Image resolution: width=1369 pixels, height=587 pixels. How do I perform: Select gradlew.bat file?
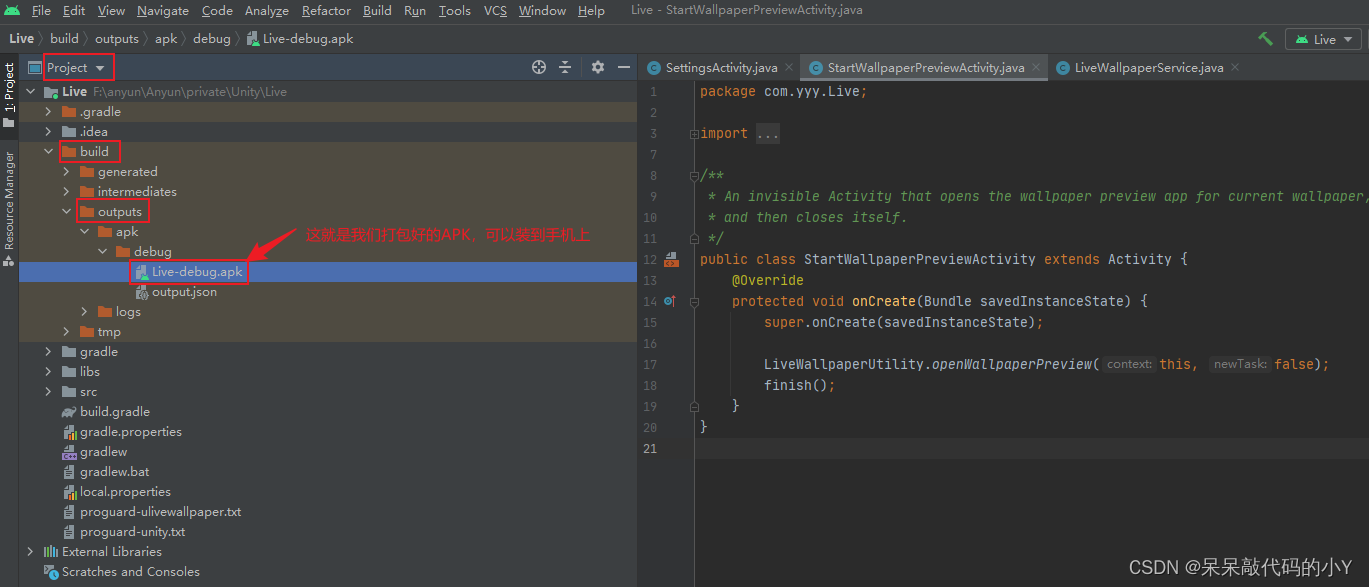click(328, 472)
